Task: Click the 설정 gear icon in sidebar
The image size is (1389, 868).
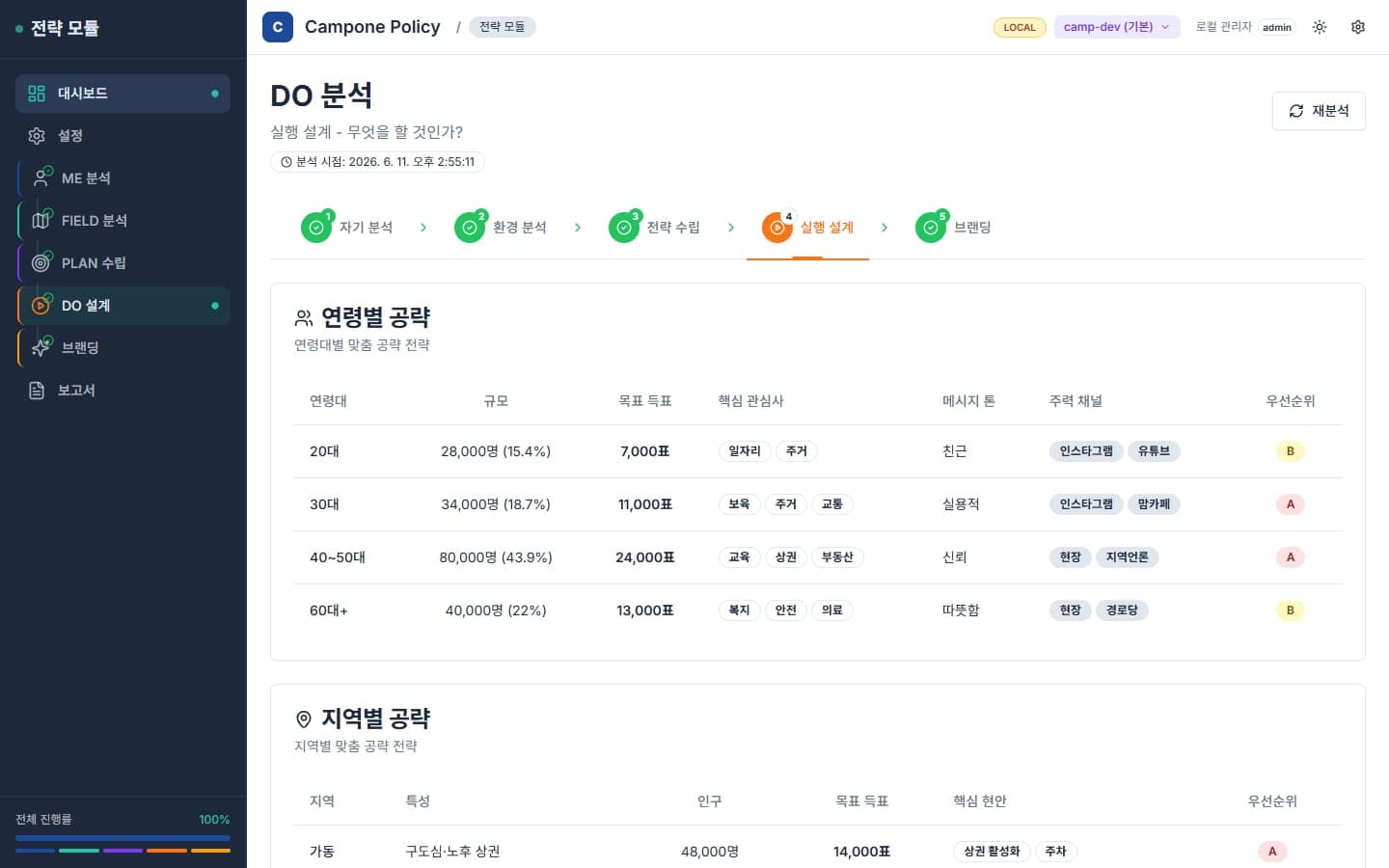Action: [x=37, y=136]
